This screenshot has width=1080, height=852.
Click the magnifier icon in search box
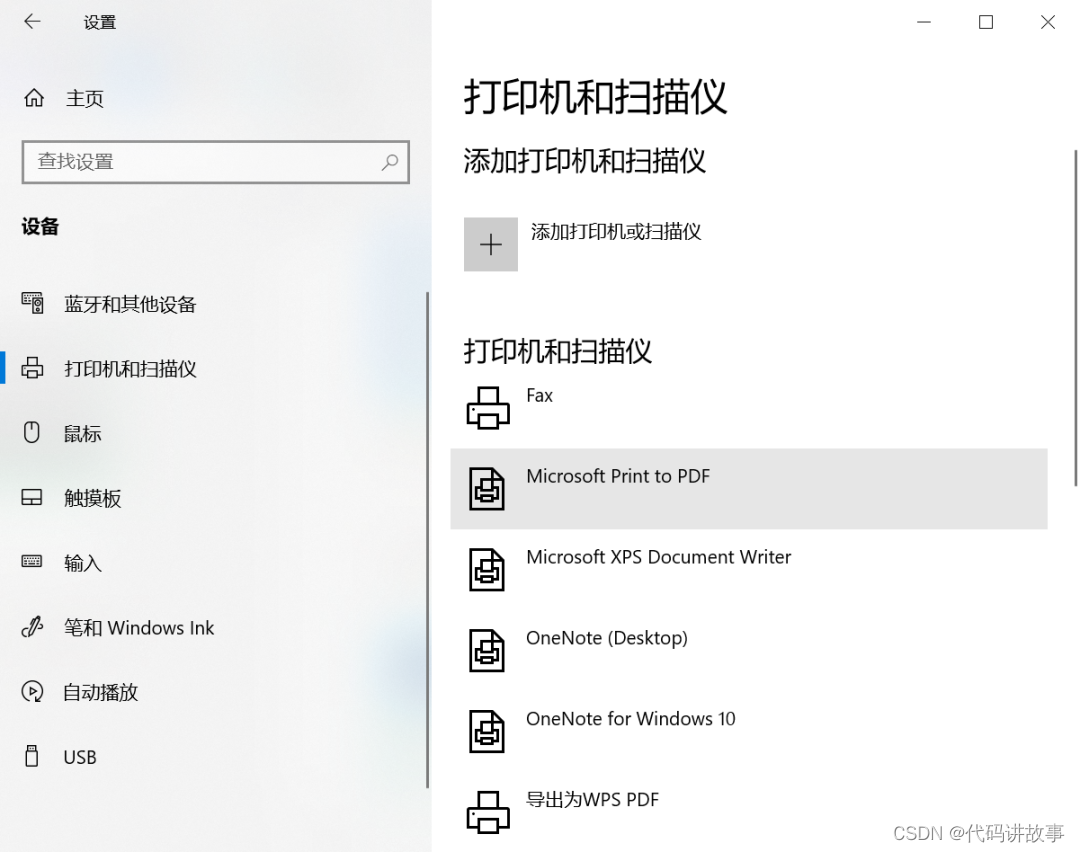(390, 162)
